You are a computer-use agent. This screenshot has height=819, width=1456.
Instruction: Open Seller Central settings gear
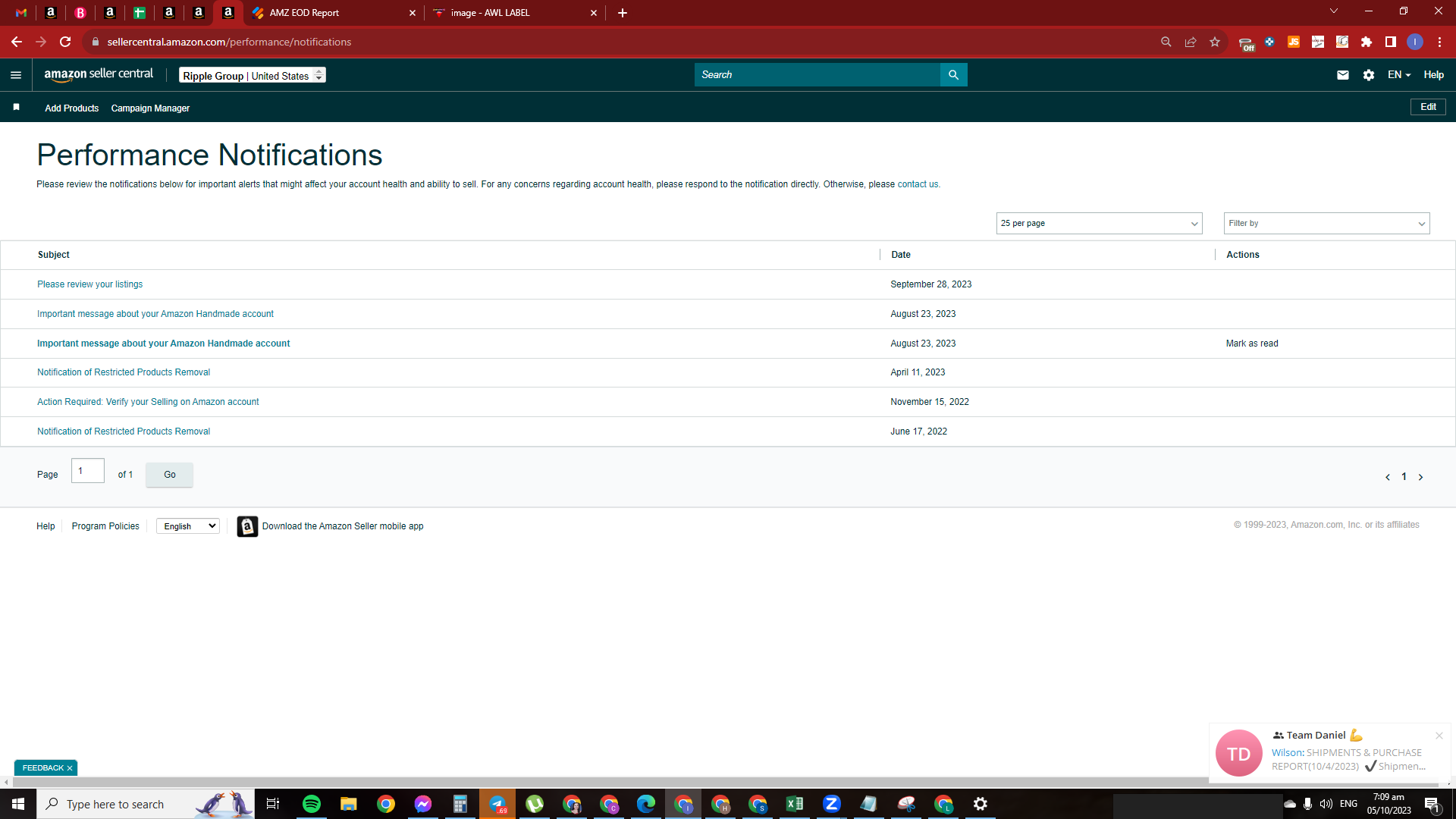1368,75
